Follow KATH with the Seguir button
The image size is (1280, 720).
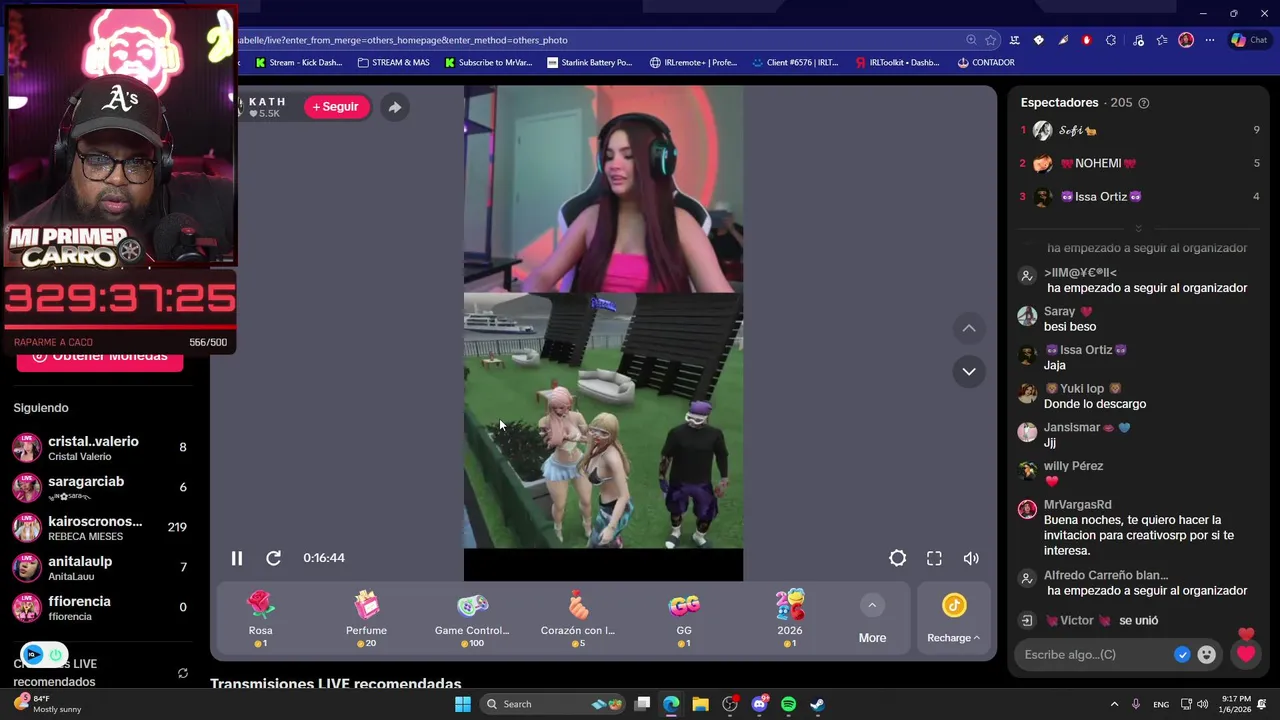pyautogui.click(x=336, y=107)
